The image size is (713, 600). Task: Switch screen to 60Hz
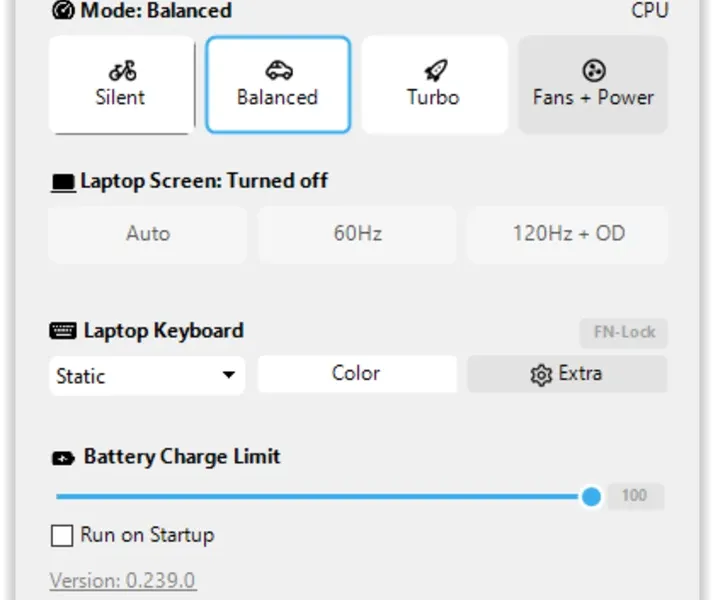coord(357,234)
